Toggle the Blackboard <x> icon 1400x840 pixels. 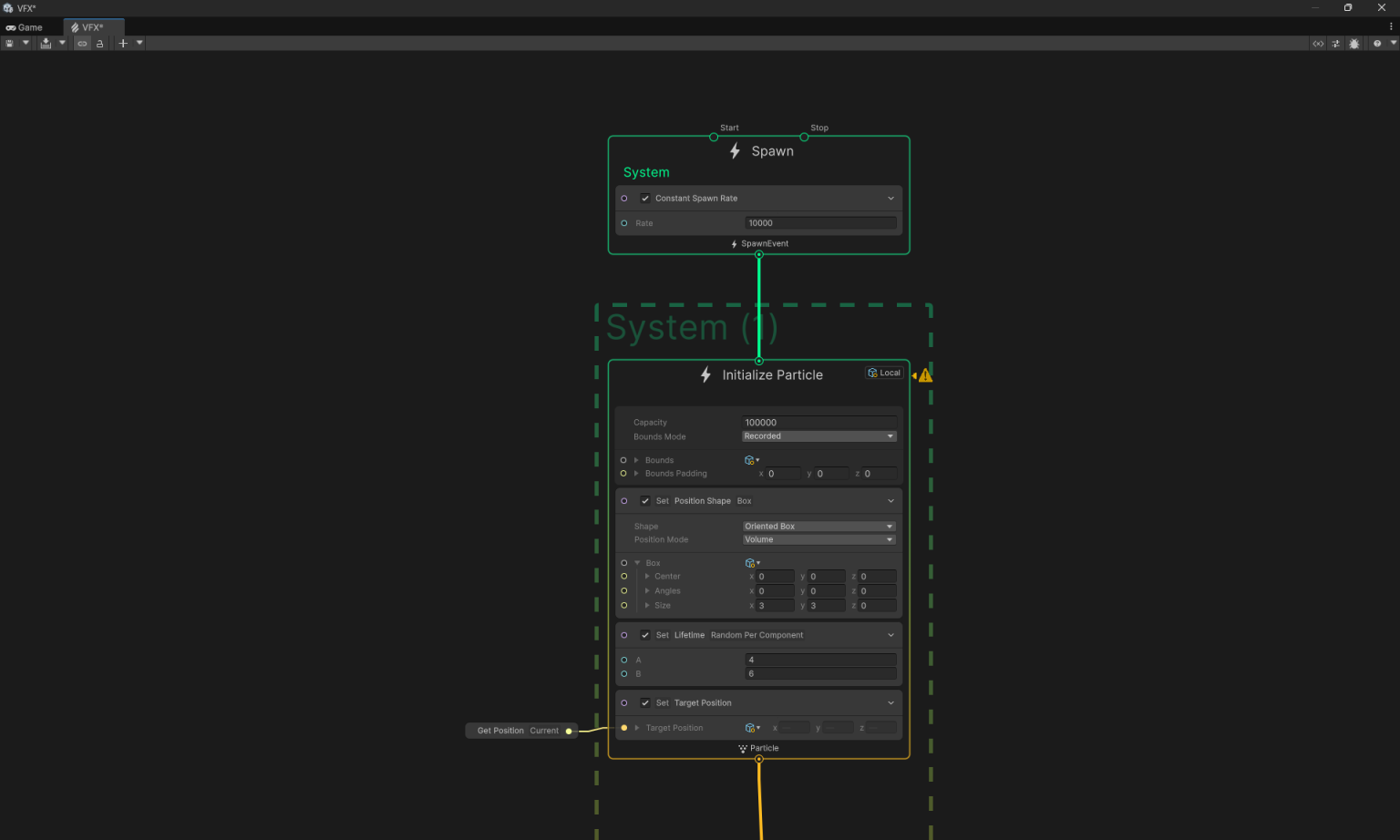(1318, 43)
